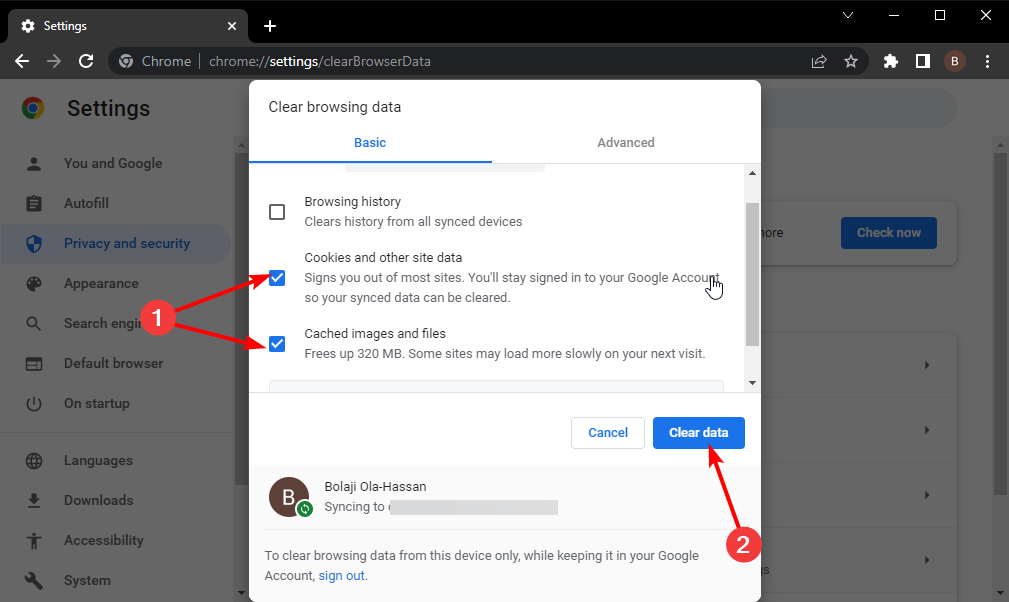Click the Clear data button
Viewport: 1009px width, 602px height.
699,433
